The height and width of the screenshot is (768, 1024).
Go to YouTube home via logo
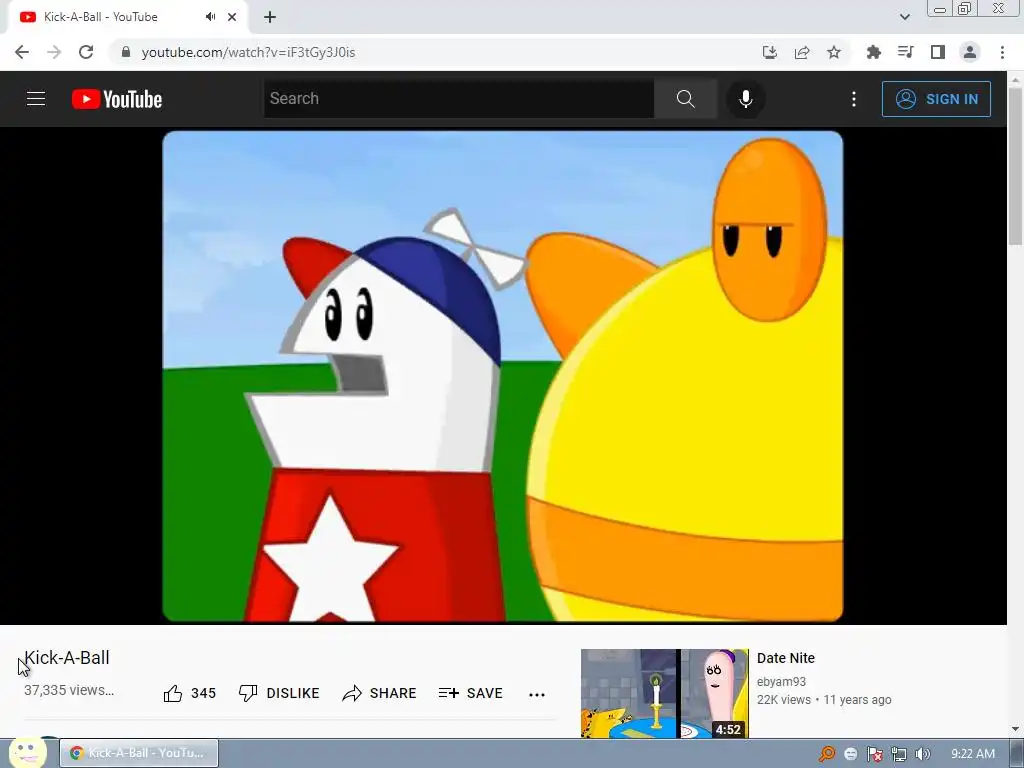tap(117, 99)
